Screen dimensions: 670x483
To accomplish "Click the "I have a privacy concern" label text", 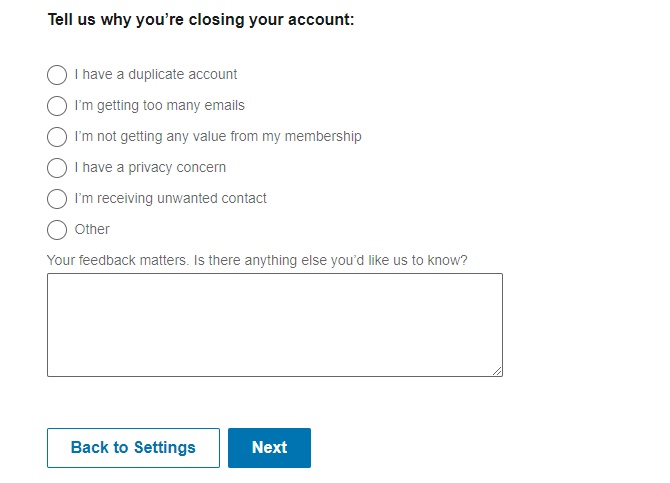I will [150, 168].
